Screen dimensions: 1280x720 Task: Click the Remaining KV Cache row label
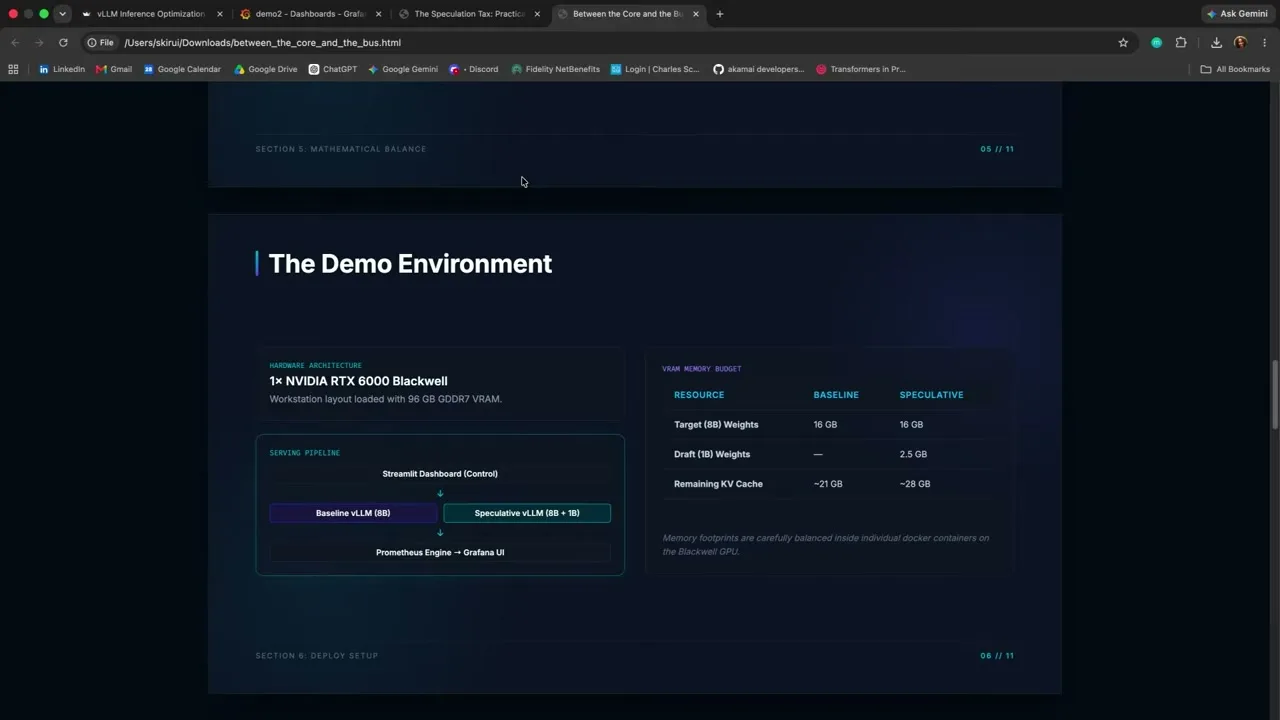pos(718,484)
